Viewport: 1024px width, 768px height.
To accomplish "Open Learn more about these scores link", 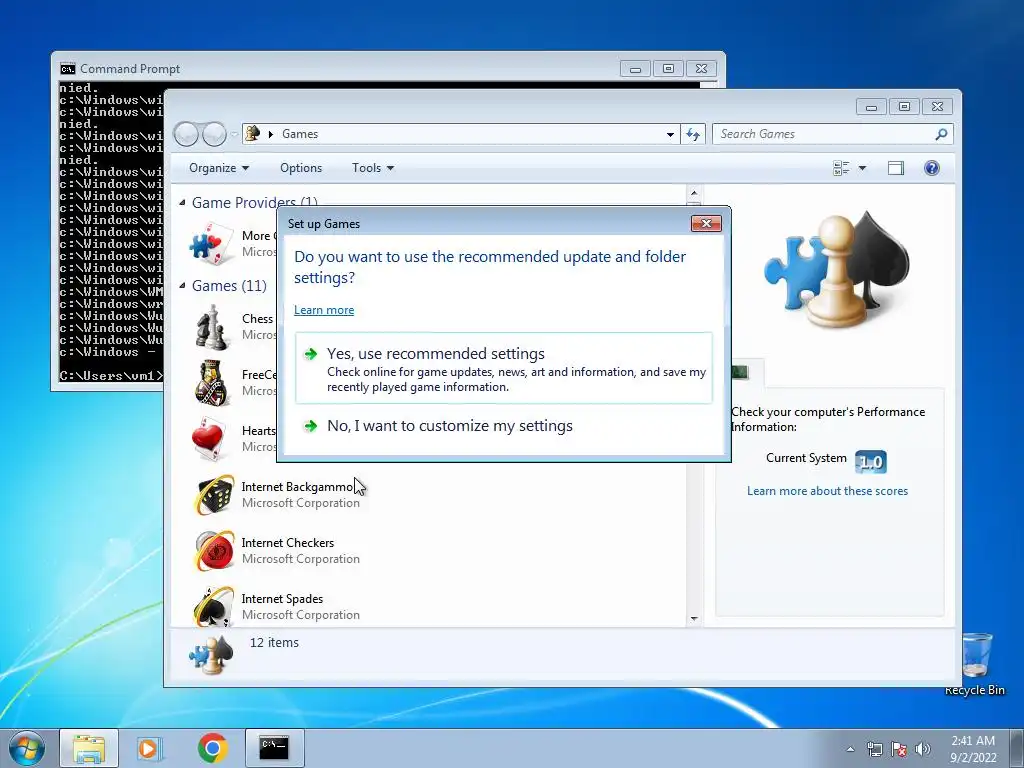I will coord(827,491).
